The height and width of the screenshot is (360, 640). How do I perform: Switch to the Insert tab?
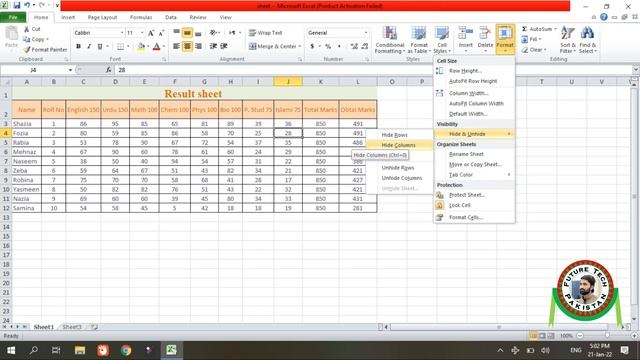(68, 17)
